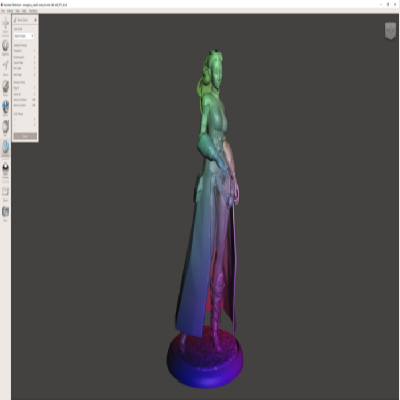Open the Meshmix parts library
The image size is (400, 400).
[x=5, y=47]
